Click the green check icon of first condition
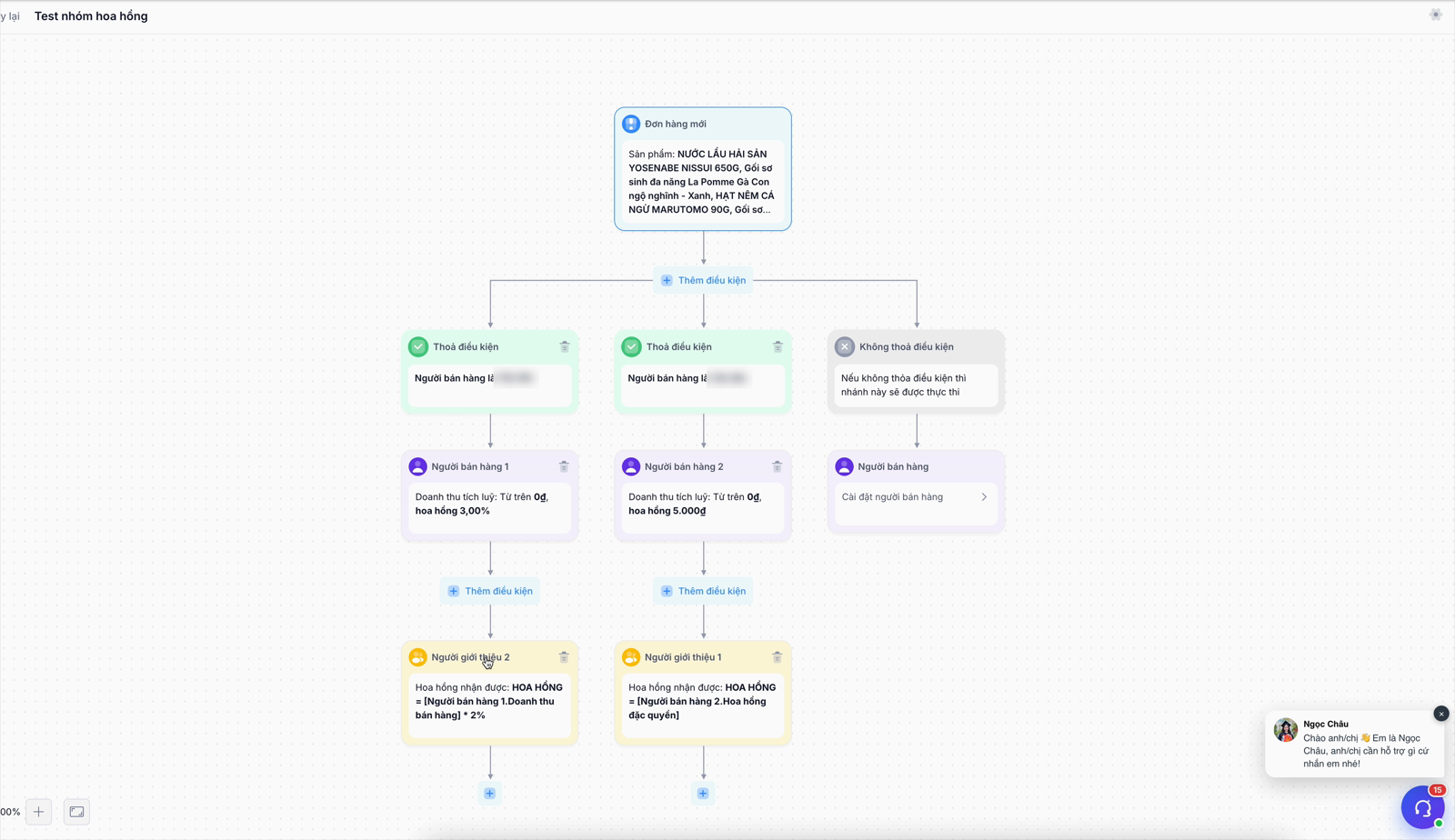1455x840 pixels. (418, 346)
